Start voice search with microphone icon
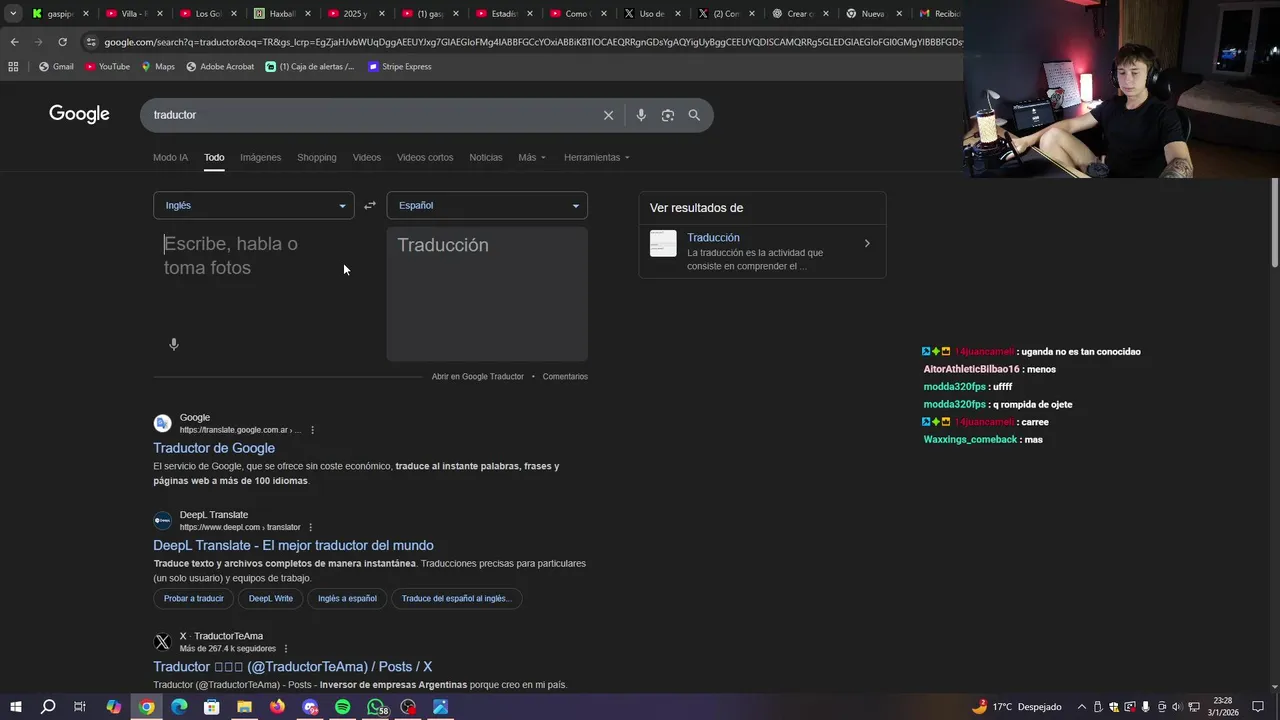The image size is (1280, 720). pyautogui.click(x=641, y=115)
